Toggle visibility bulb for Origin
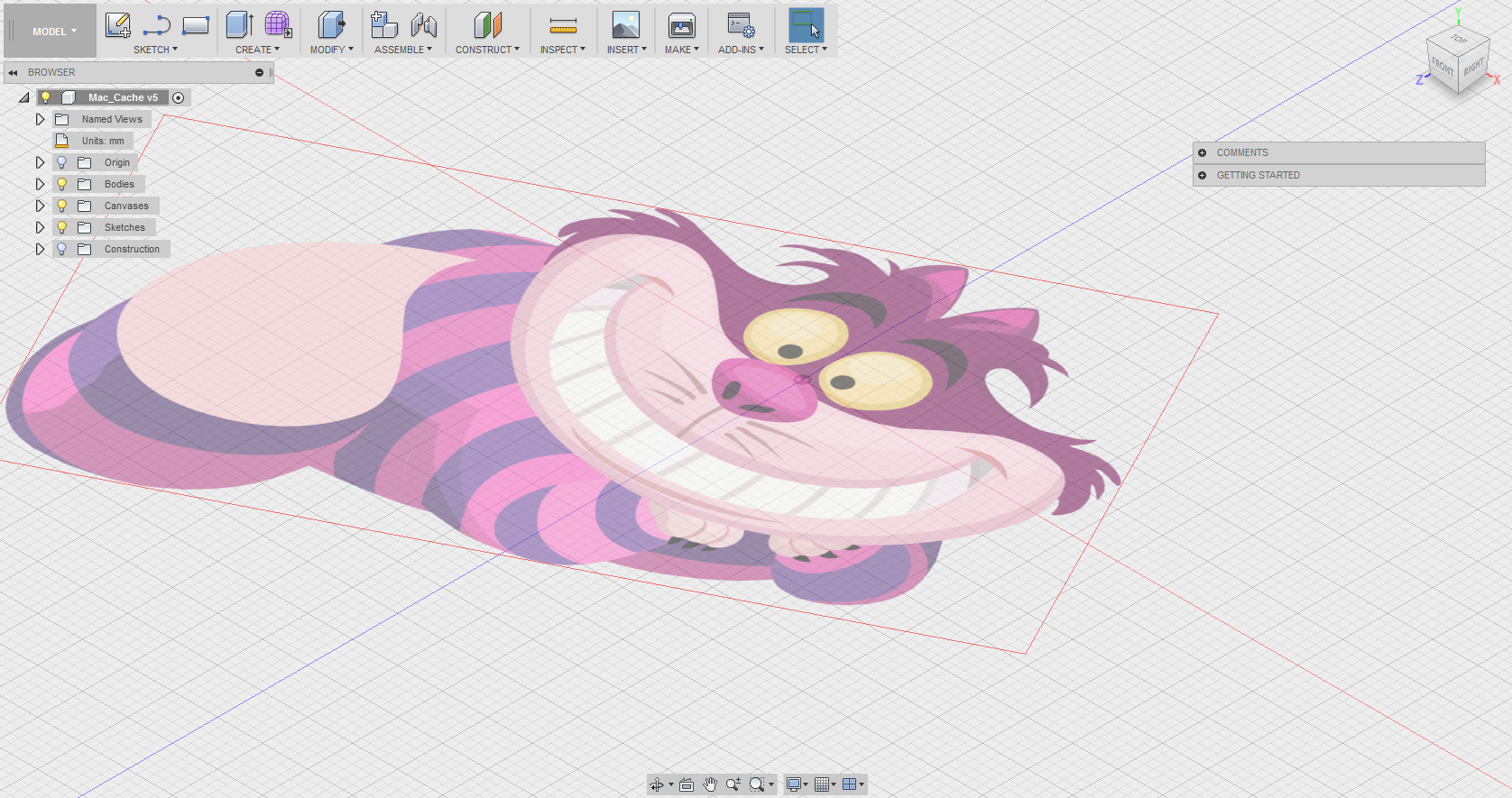 [61, 162]
